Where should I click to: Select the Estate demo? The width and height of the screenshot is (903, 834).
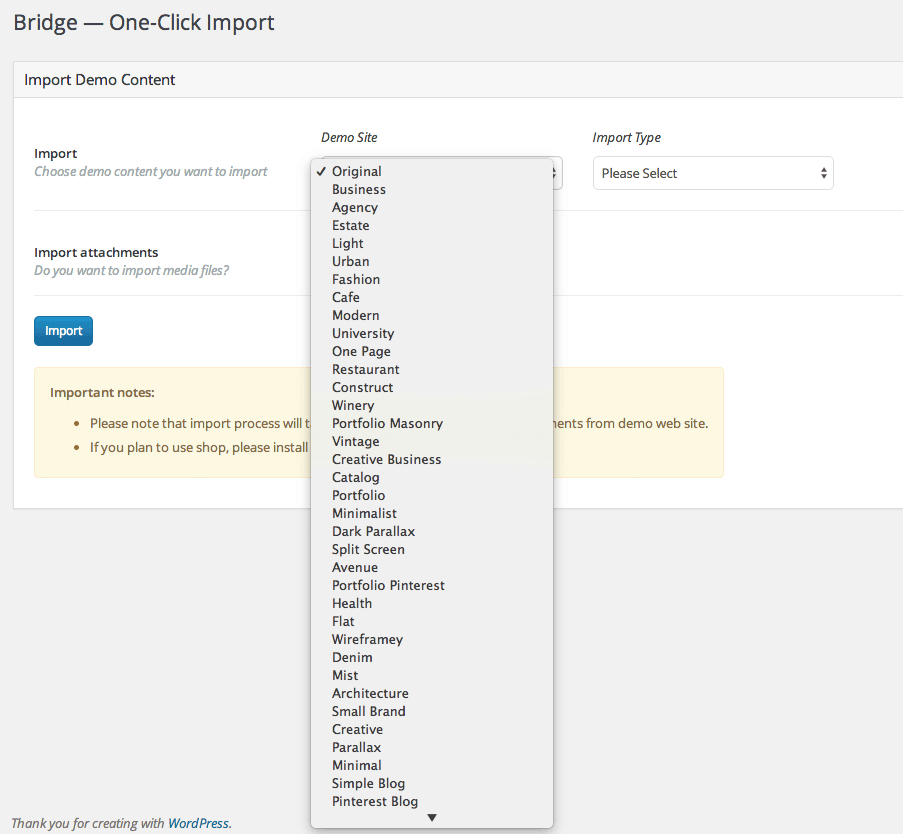431,225
